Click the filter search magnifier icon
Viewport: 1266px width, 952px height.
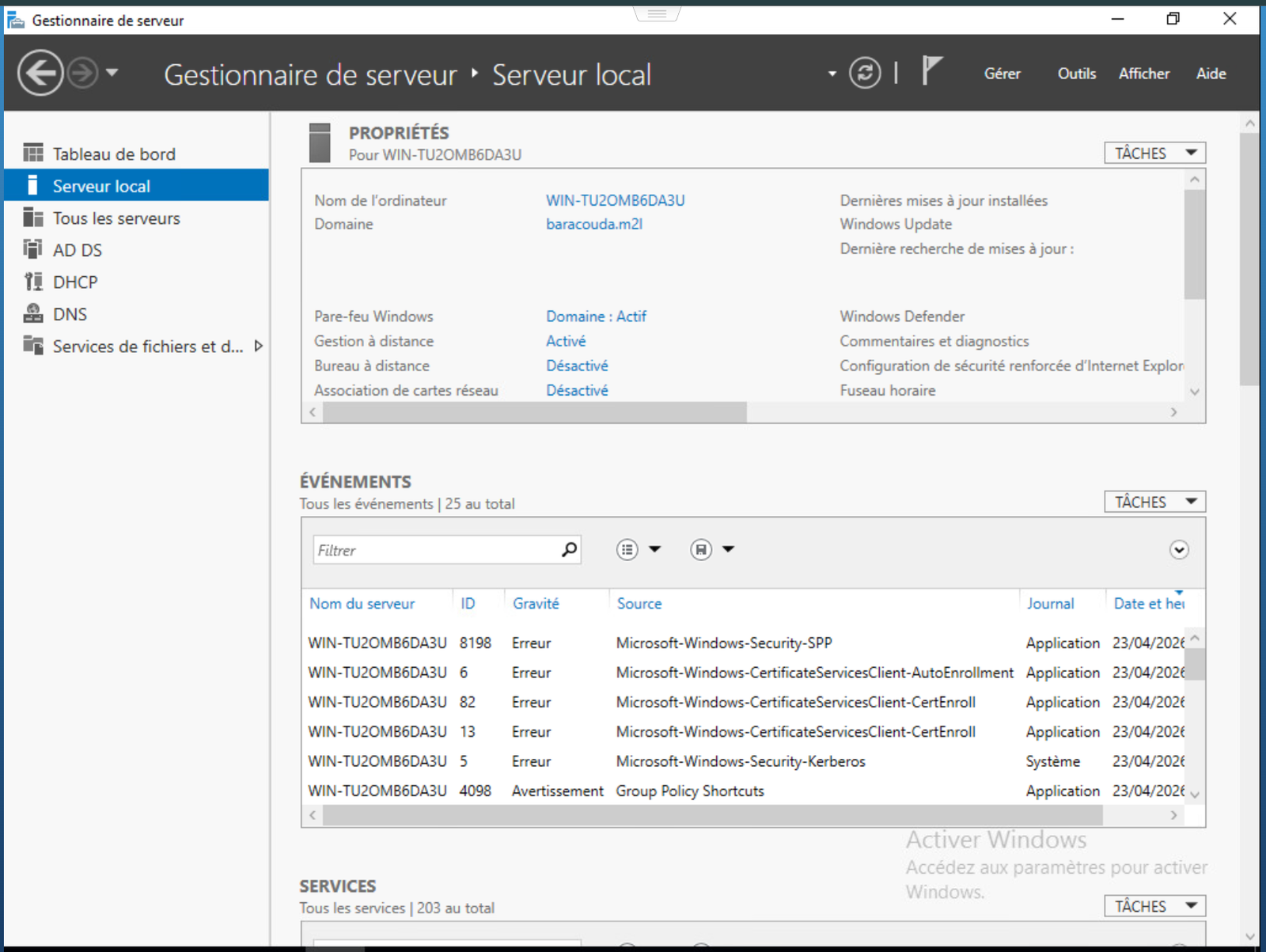click(569, 549)
